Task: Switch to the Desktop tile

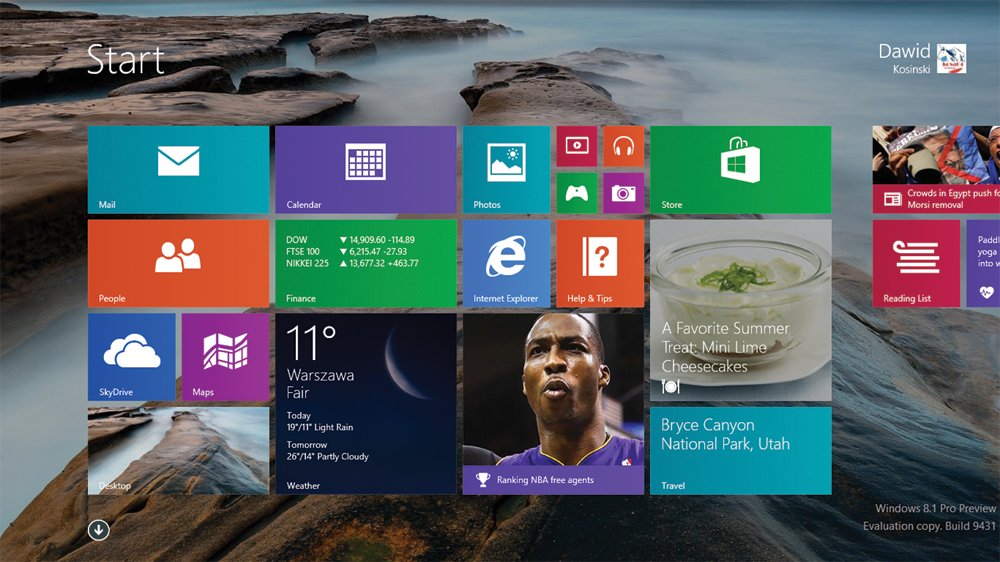Action: 178,450
